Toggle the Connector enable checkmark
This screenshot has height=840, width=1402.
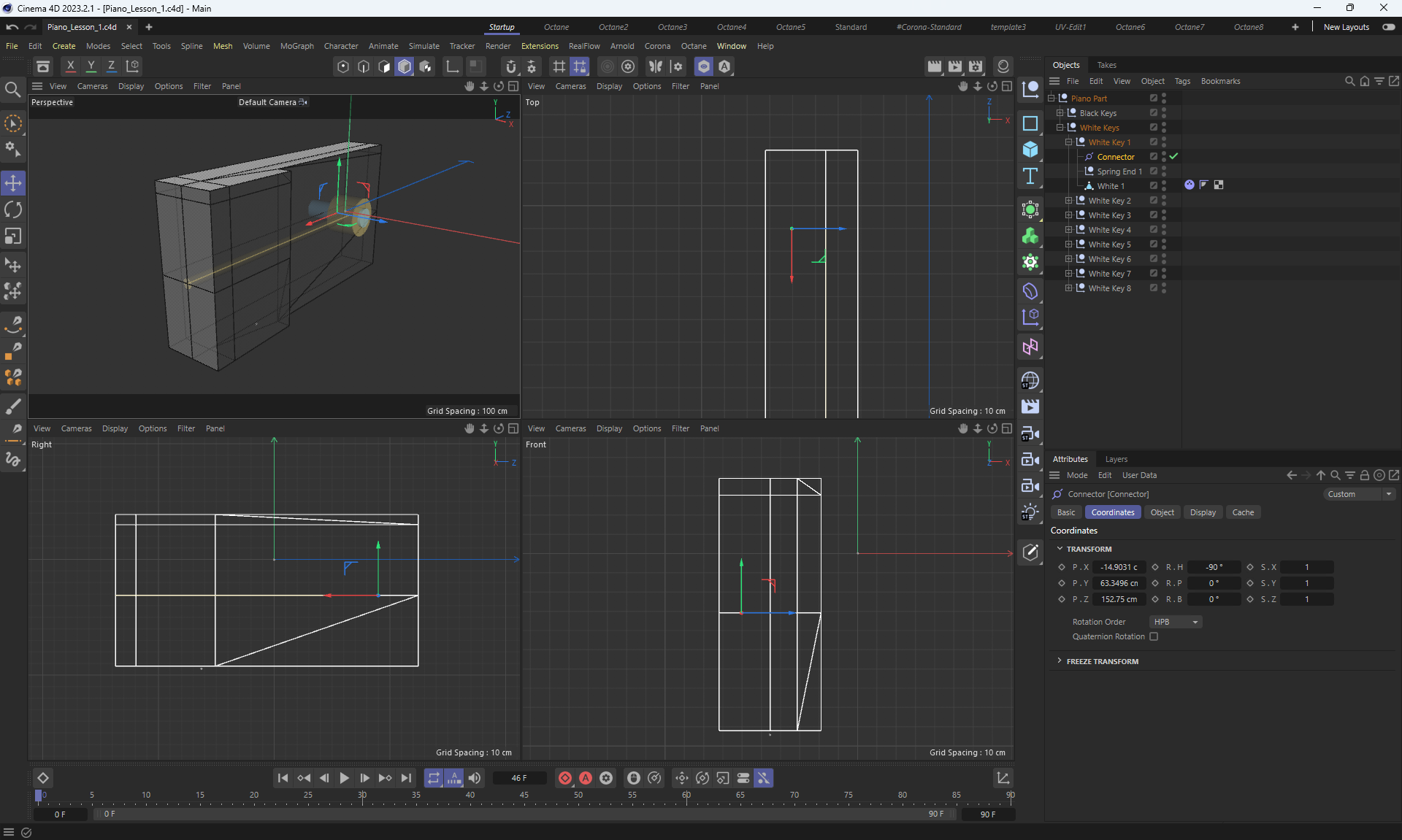(1173, 156)
